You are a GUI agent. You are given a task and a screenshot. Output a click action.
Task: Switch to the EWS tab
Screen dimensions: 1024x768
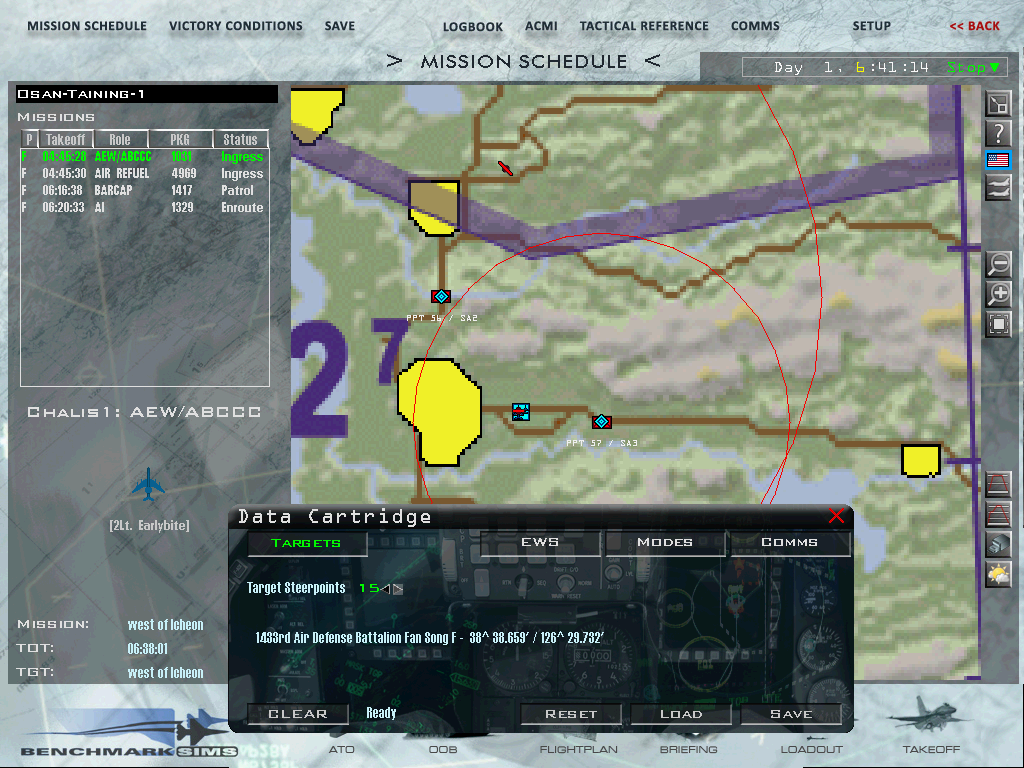540,543
